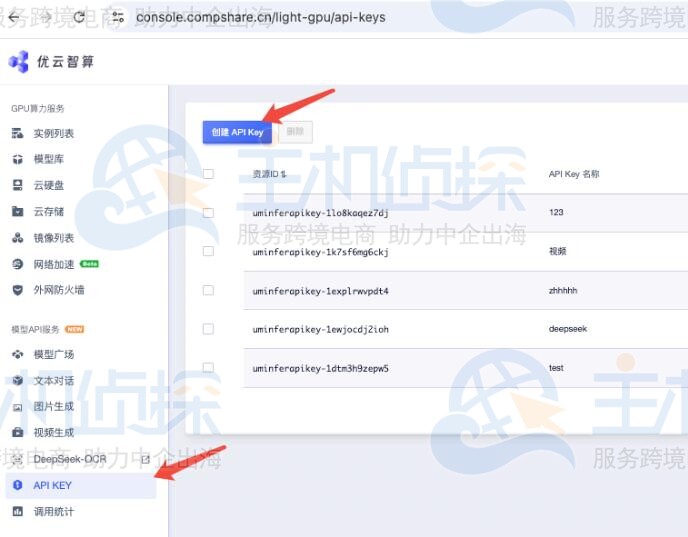Click the 图片生成 image icon

point(17,407)
